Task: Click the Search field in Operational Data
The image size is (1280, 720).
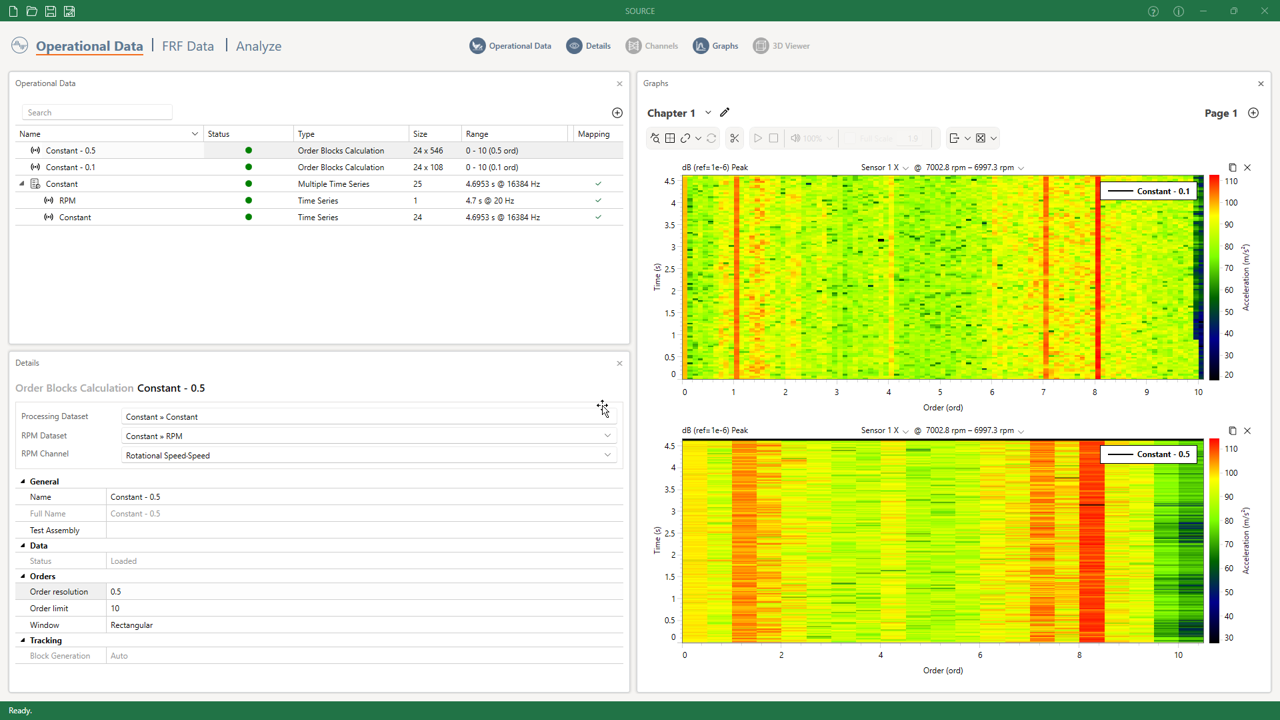Action: (97, 113)
